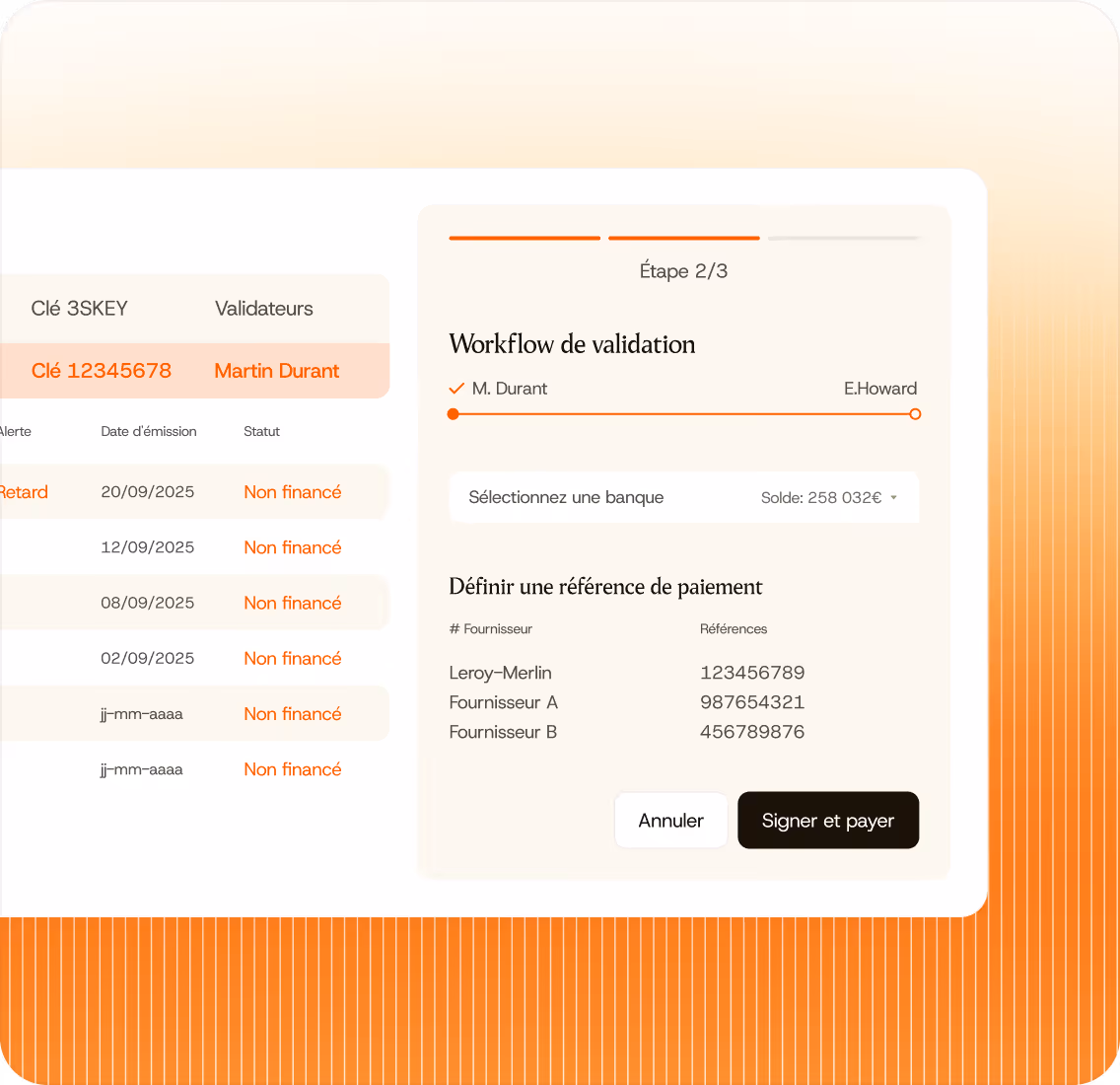Click Définir une référence de paiement heading

tap(605, 587)
